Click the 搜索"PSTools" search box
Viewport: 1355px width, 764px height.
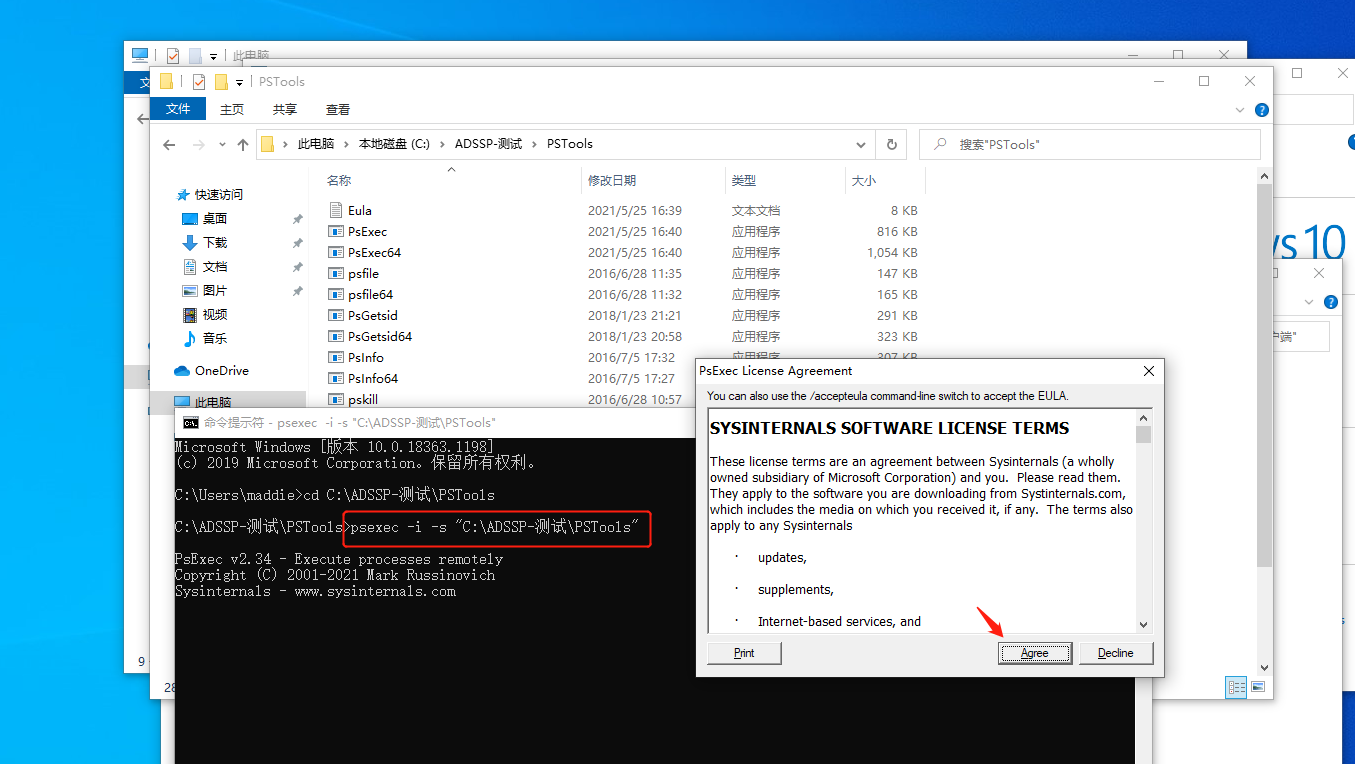point(1089,144)
